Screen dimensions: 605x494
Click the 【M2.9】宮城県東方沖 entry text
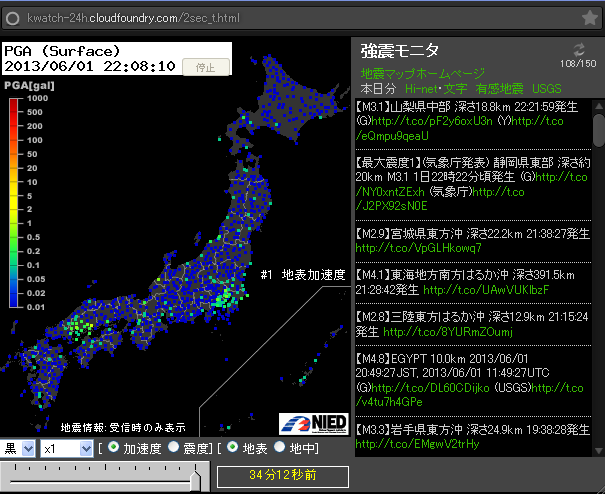473,233
